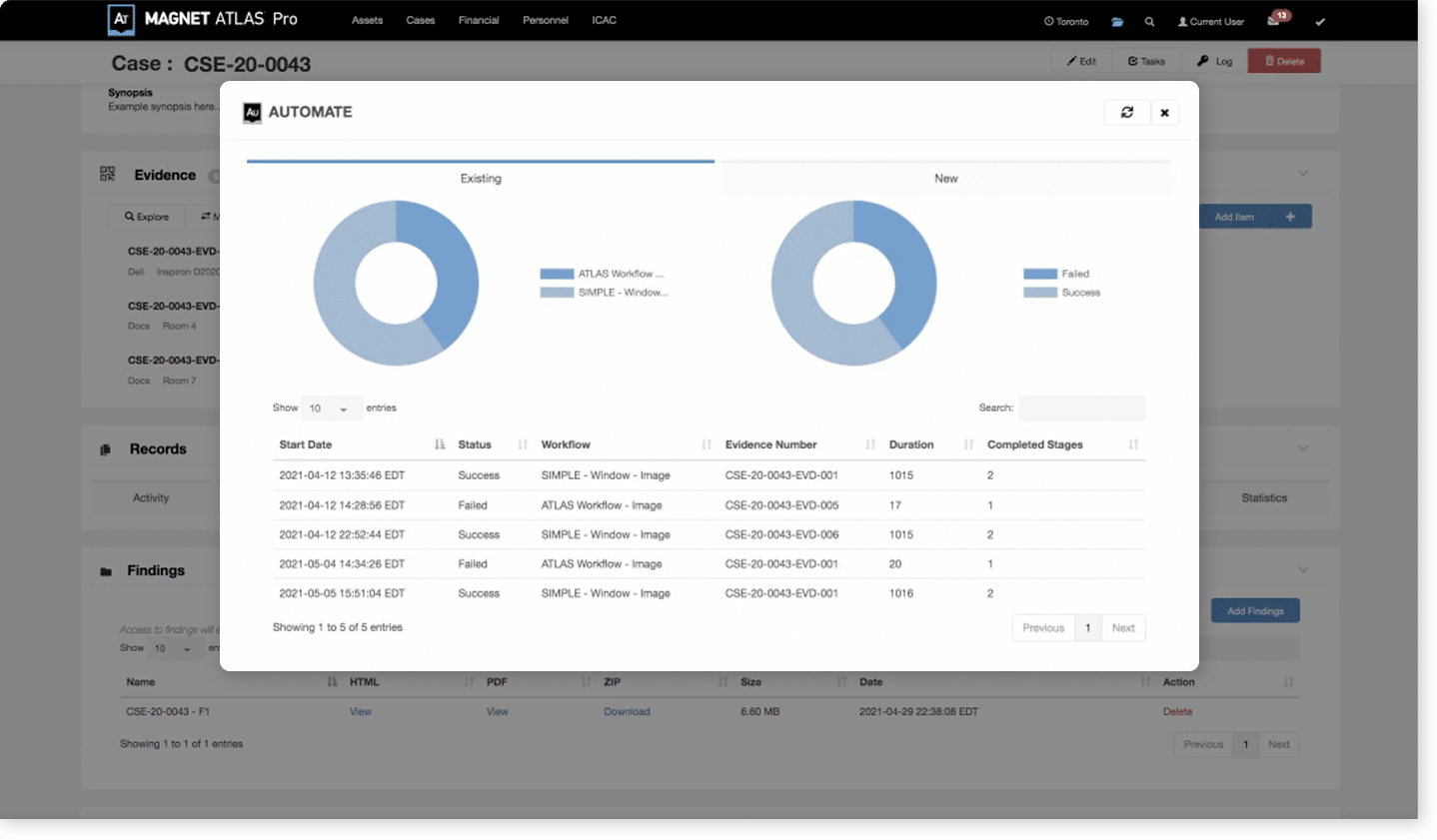Click Previous in findings pagination
Viewport: 1437px width, 840px height.
click(x=1203, y=744)
